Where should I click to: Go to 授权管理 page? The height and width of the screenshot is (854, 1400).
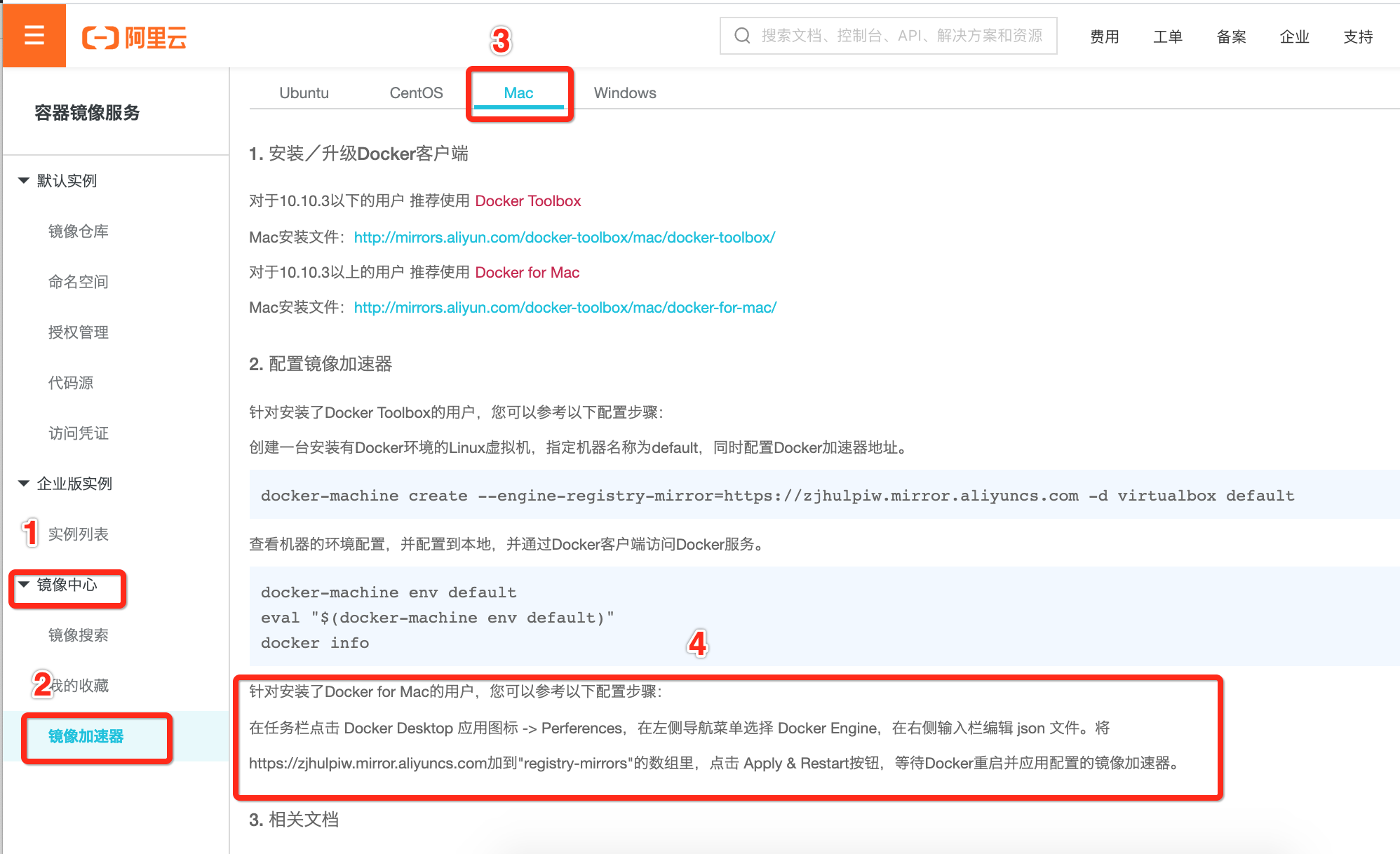pos(78,332)
